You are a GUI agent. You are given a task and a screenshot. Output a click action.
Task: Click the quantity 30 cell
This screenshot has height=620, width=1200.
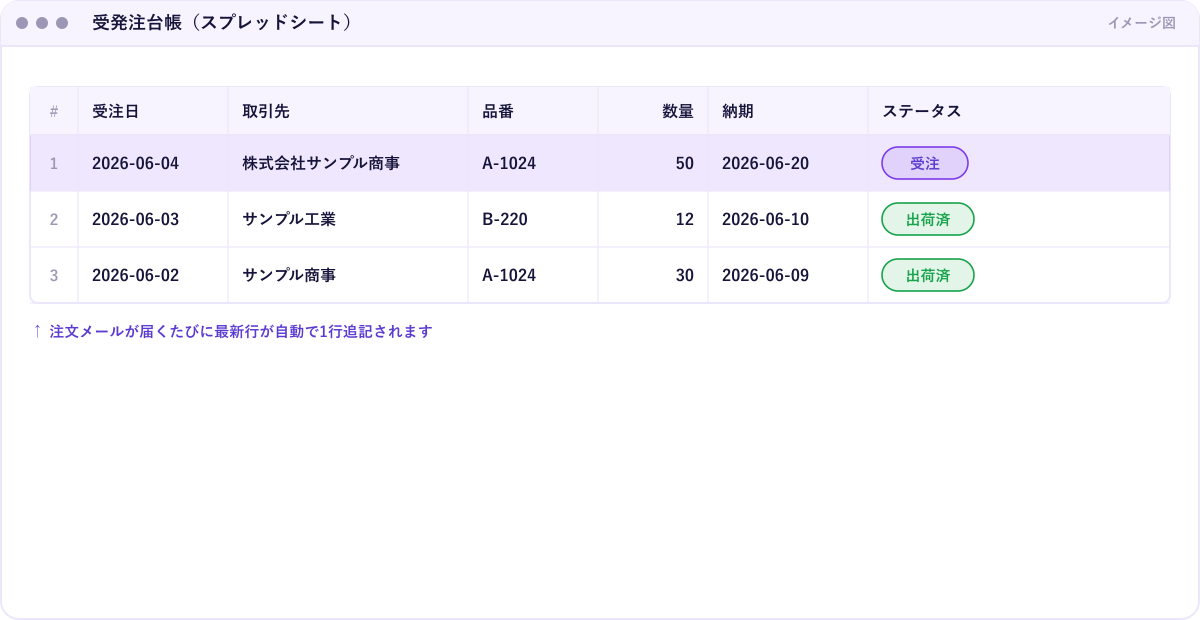point(653,275)
